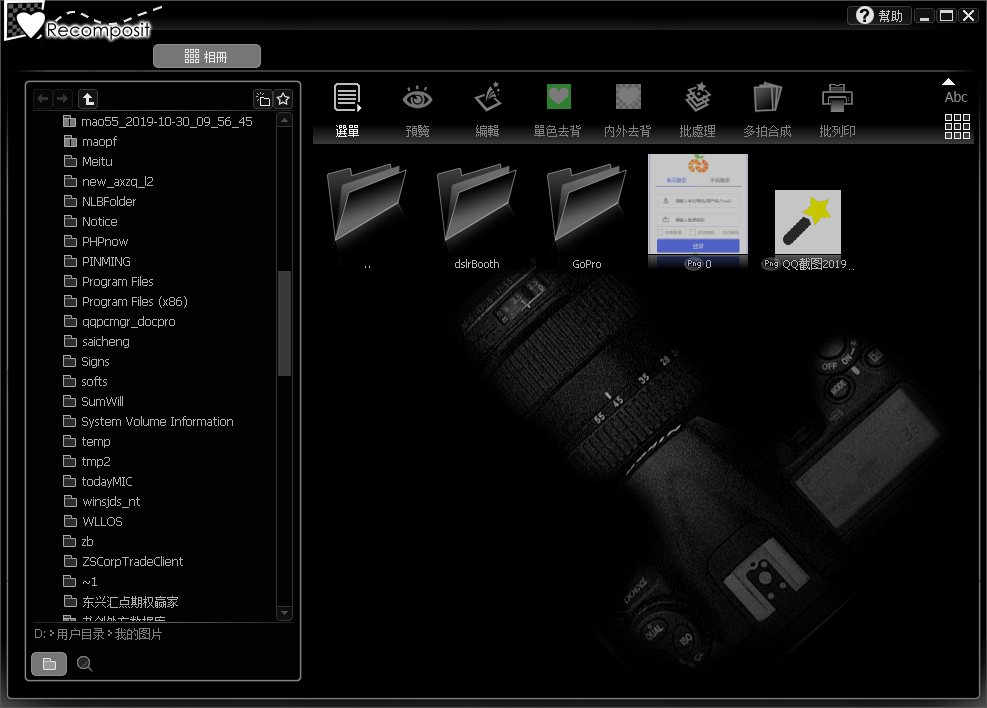This screenshot has height=708, width=987.
Task: Collapse toolbar with the up triangle
Action: click(949, 81)
